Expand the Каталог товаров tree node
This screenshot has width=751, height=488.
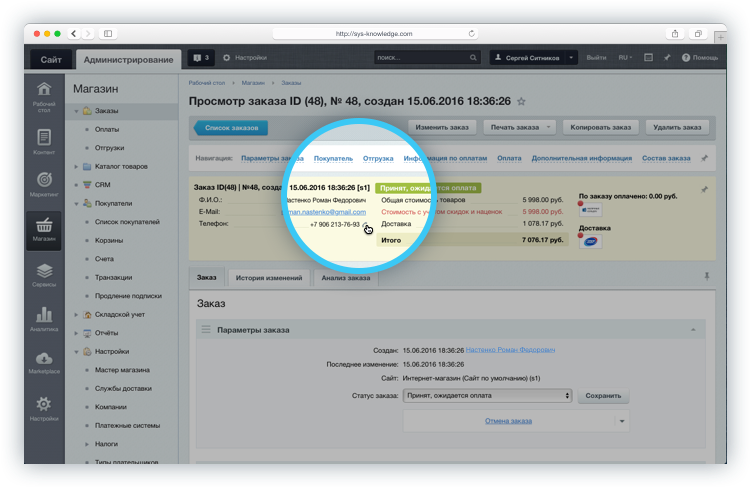coord(77,166)
